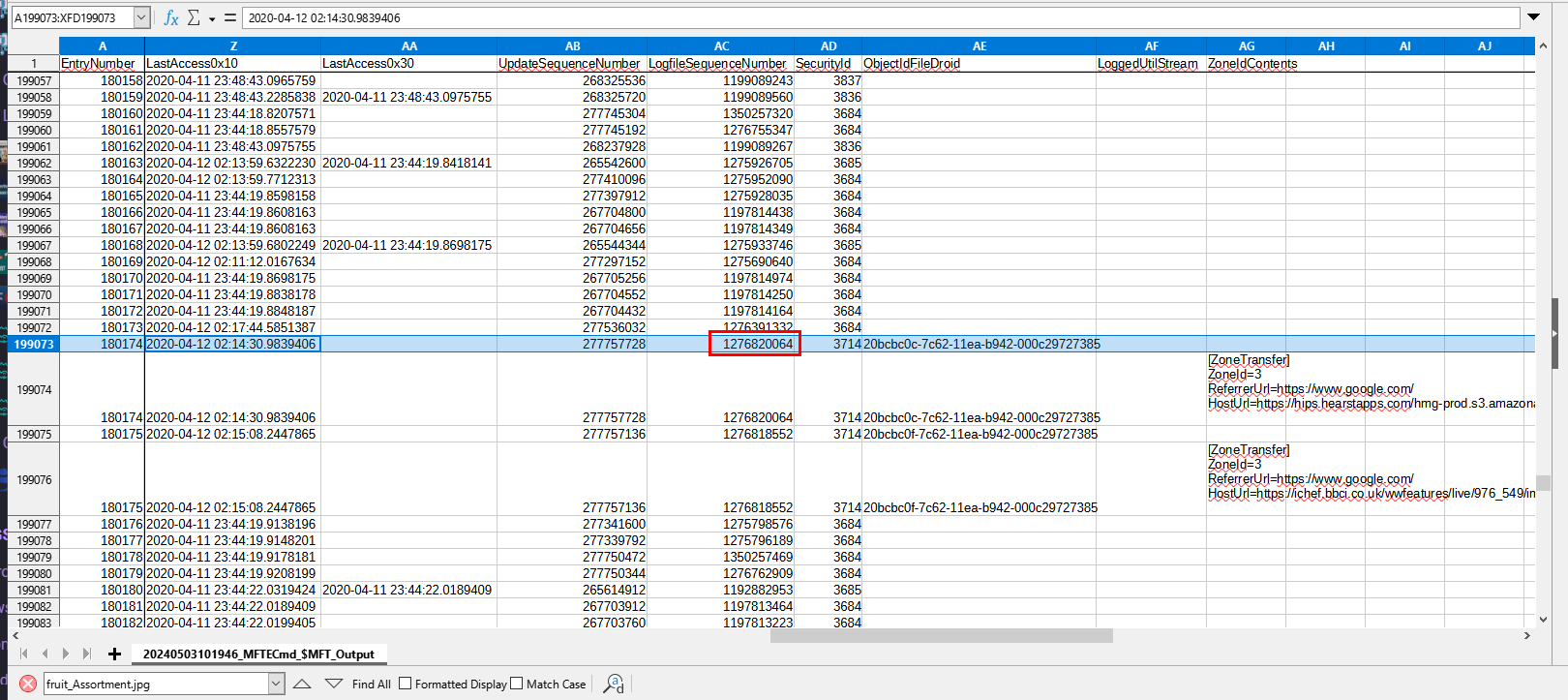The width and height of the screenshot is (1568, 700).
Task: Click Find Previous up arrow
Action: click(x=302, y=684)
